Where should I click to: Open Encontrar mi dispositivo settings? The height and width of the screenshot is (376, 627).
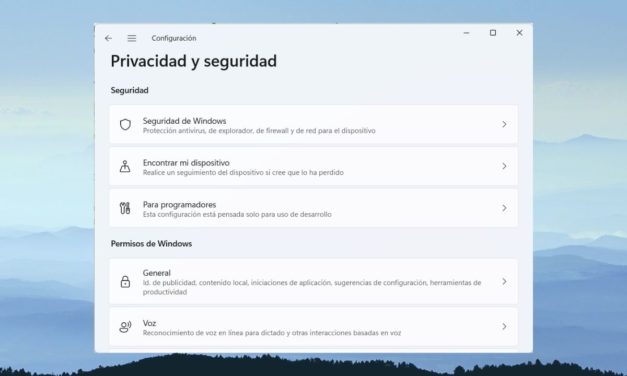(x=314, y=166)
